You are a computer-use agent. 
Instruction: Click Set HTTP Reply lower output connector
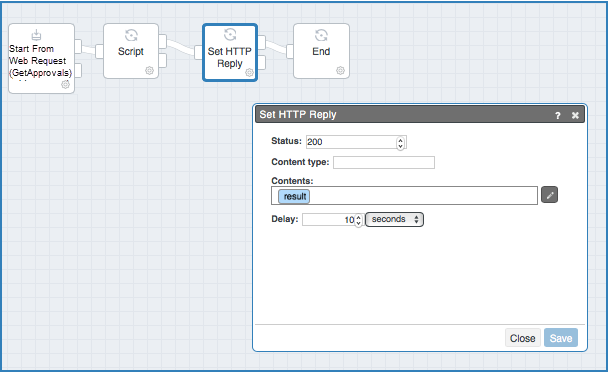pyautogui.click(x=262, y=62)
